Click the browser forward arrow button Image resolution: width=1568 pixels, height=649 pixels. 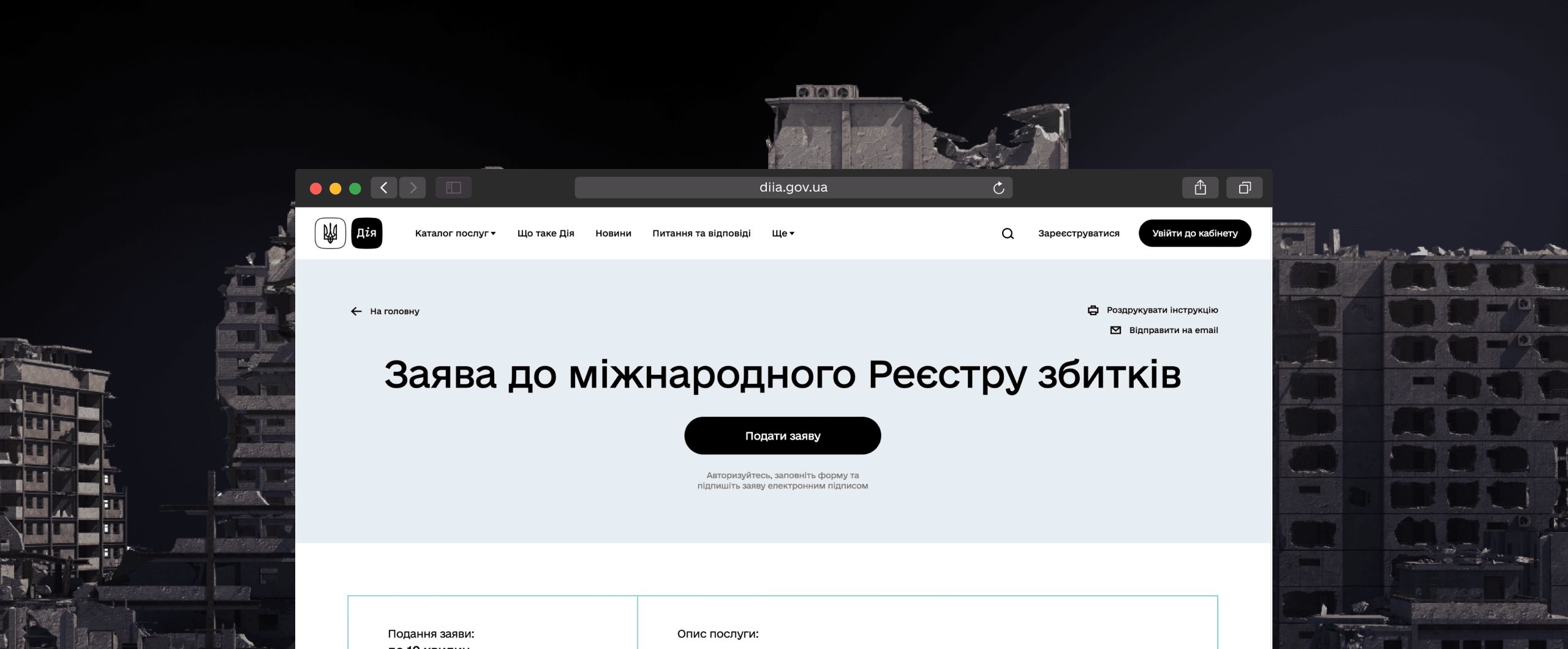click(x=413, y=188)
